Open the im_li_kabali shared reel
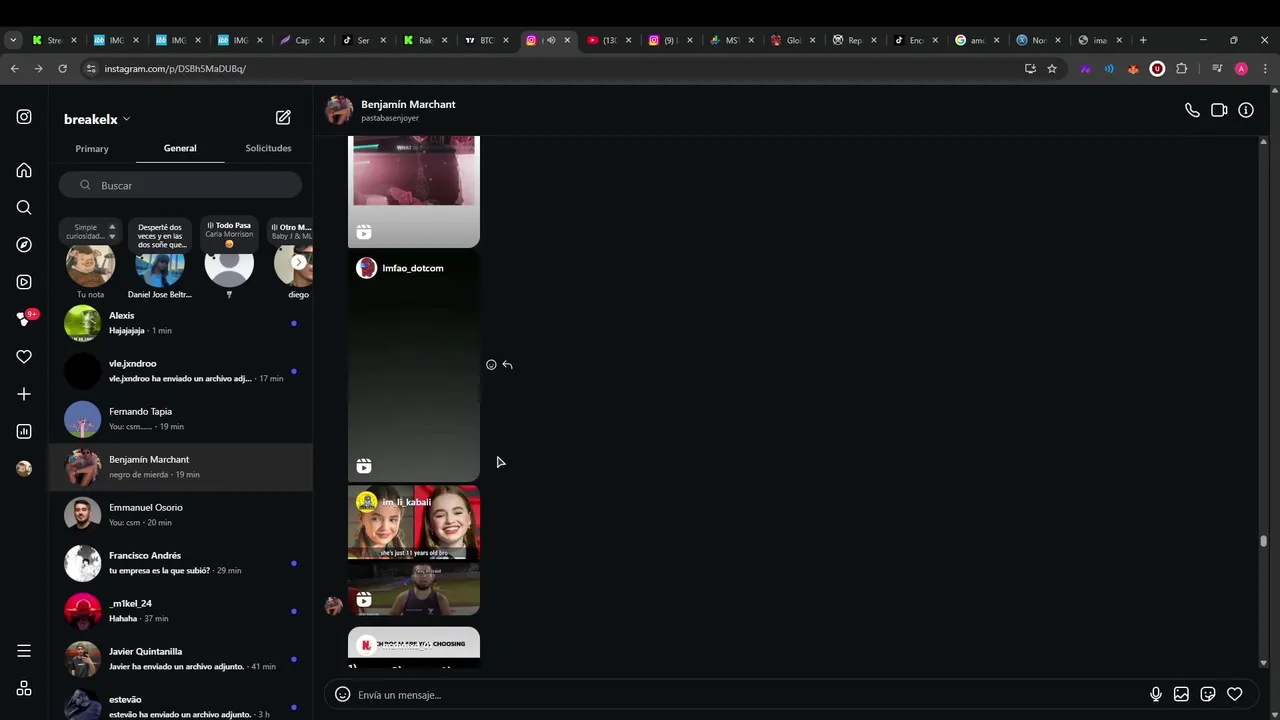This screenshot has width=1280, height=720. [x=413, y=550]
